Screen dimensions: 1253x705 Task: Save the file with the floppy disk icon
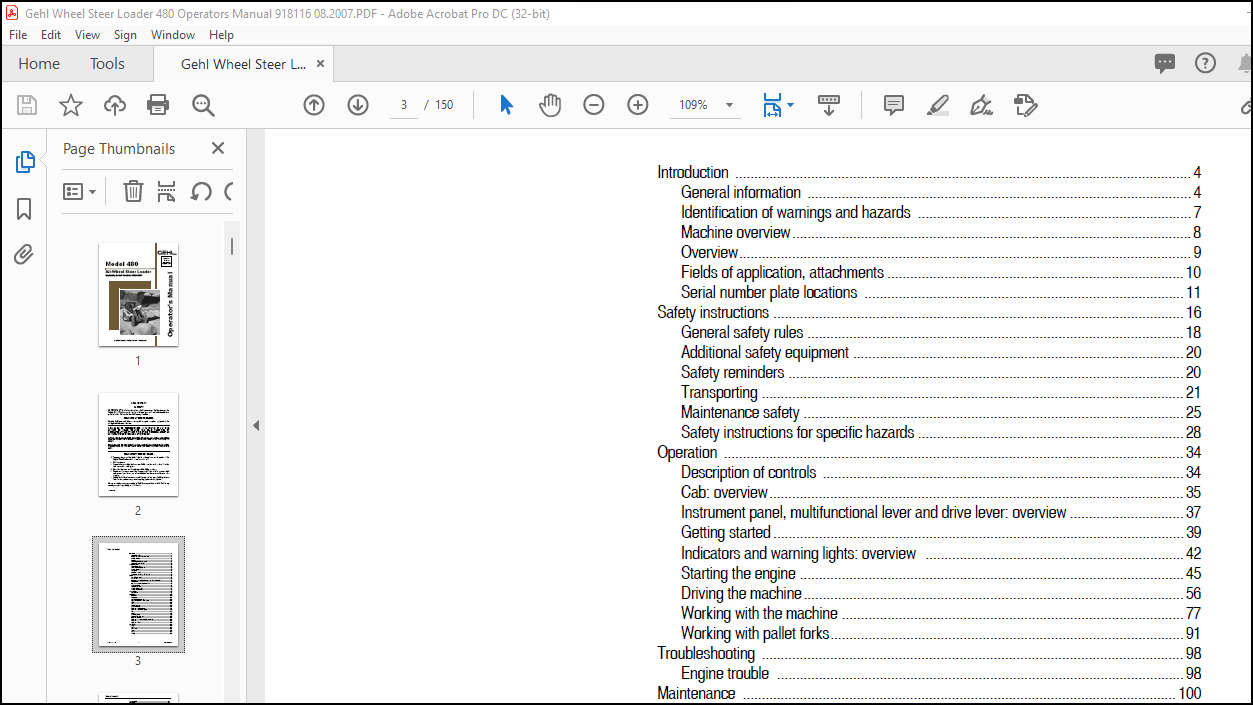(27, 105)
